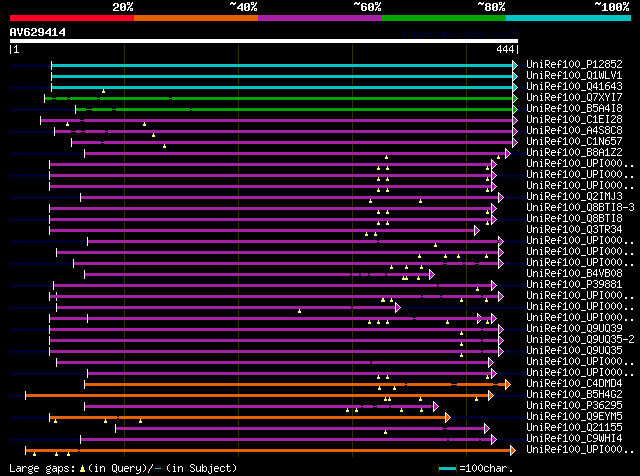Select the query name AV629414
This screenshot has height=476, width=640.
[x=38, y=32]
